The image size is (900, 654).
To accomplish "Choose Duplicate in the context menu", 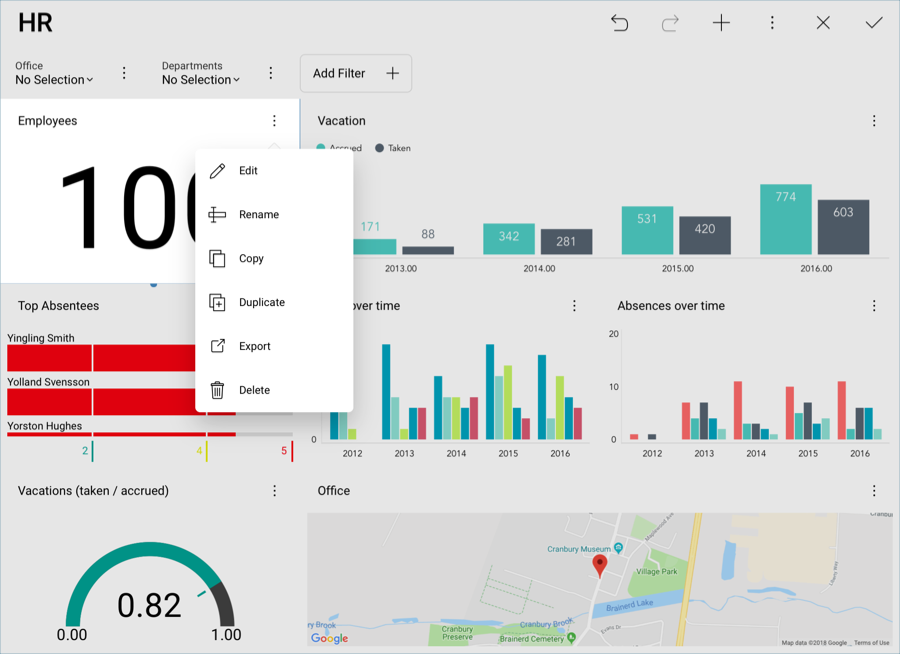I will 261,303.
